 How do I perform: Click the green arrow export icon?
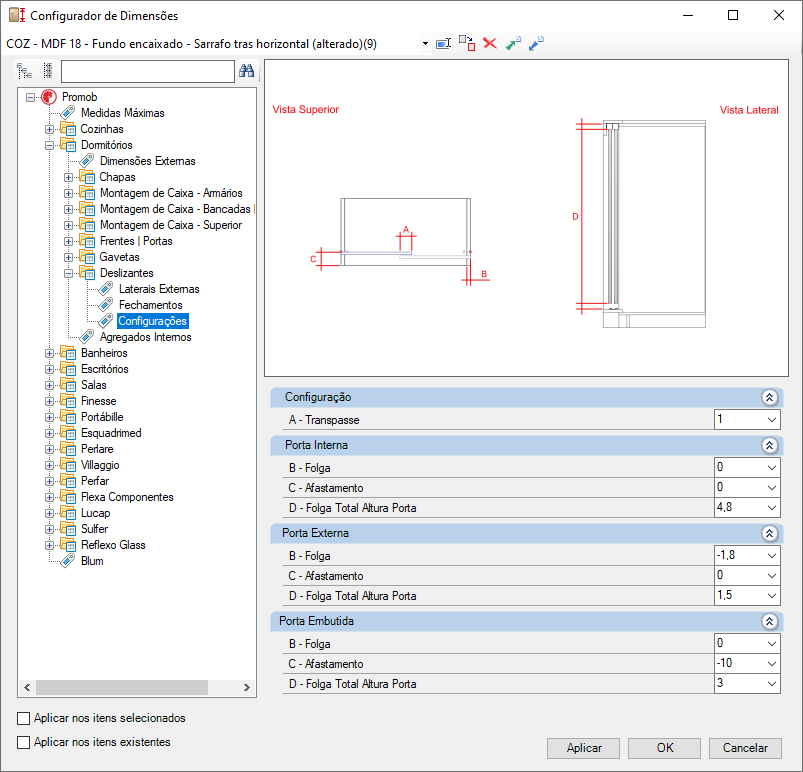(x=513, y=44)
